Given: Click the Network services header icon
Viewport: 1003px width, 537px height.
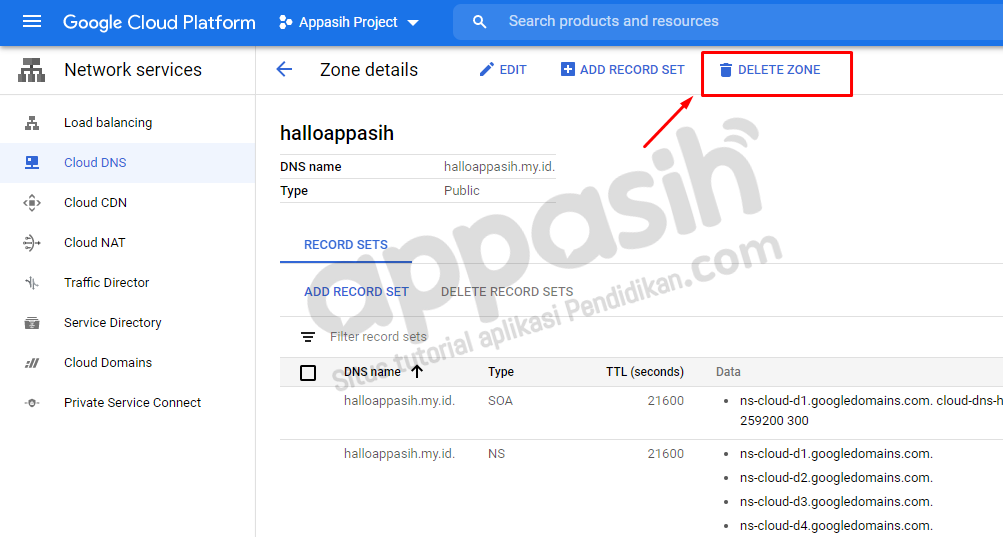Looking at the screenshot, I should [31, 70].
